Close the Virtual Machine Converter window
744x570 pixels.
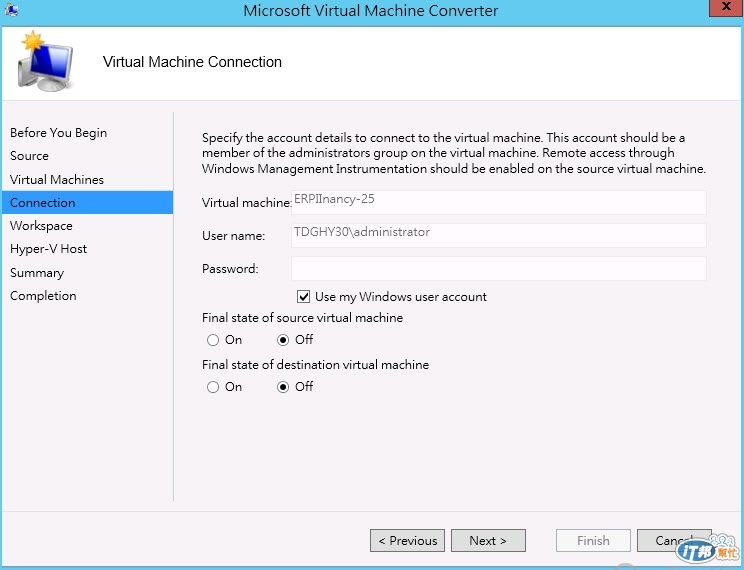pyautogui.click(x=726, y=8)
